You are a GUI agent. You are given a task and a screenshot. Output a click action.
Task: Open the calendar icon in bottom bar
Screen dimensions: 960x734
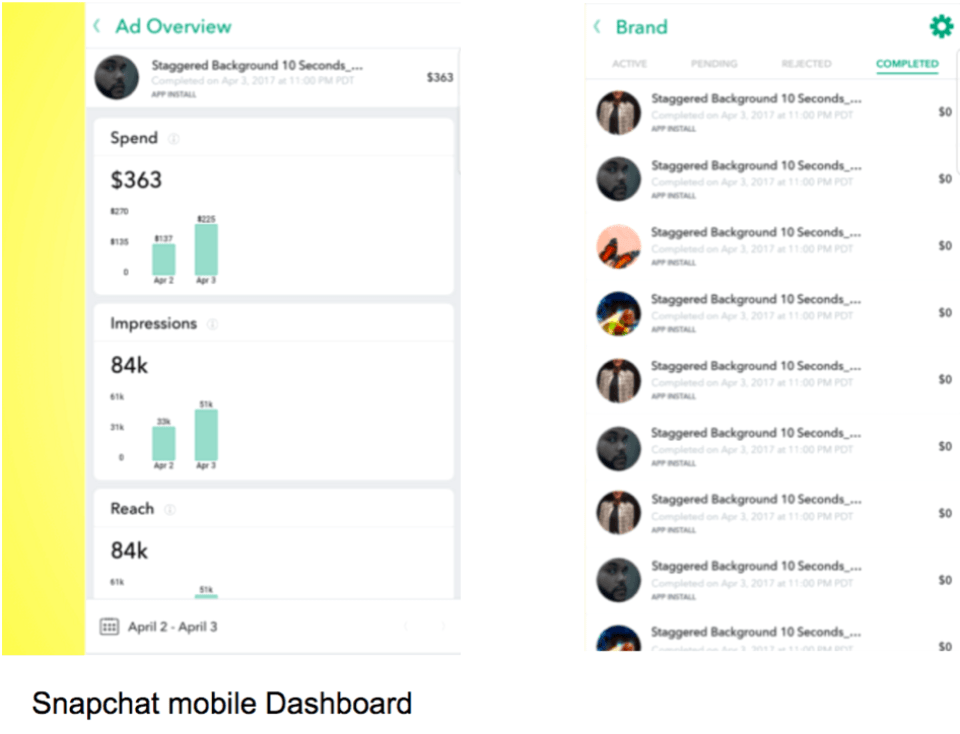pos(110,627)
